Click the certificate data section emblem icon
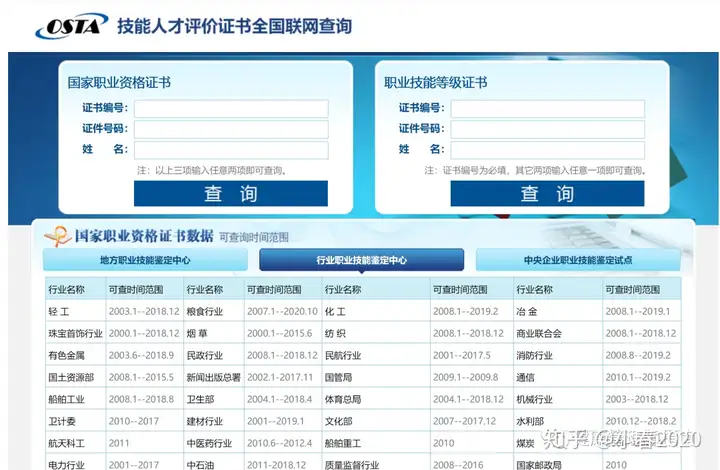 (57, 236)
